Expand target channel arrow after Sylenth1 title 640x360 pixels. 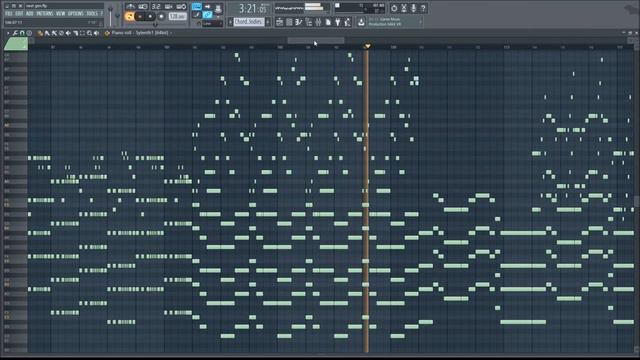(171, 33)
